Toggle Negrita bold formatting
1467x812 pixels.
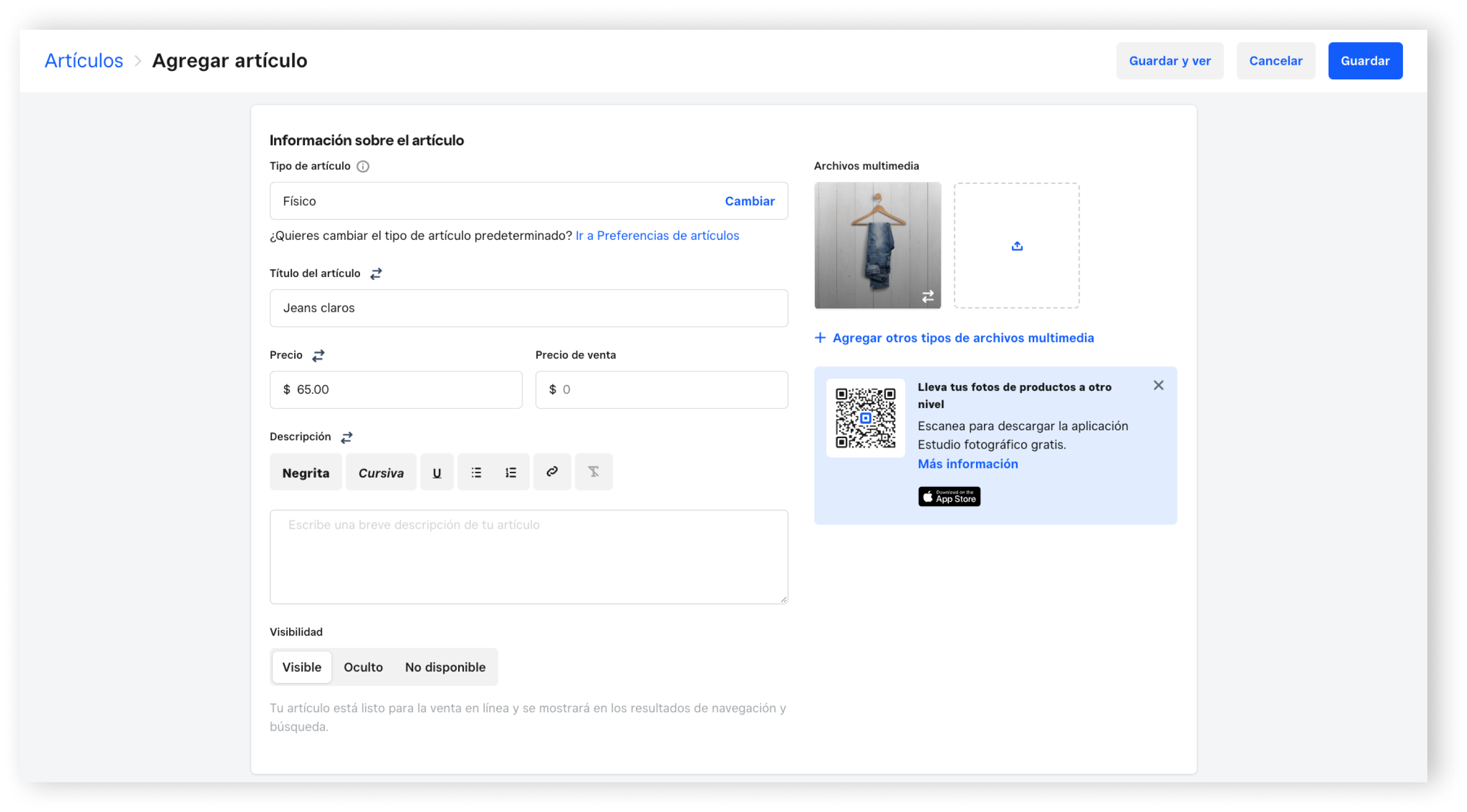click(306, 472)
